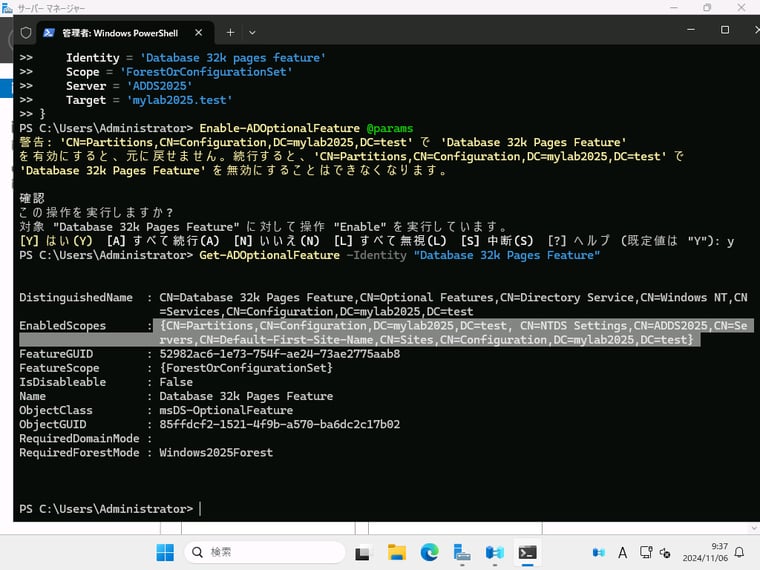This screenshot has width=760, height=570.
Task: Click the 確認 confirmation heading
Action: pyautogui.click(x=32, y=198)
